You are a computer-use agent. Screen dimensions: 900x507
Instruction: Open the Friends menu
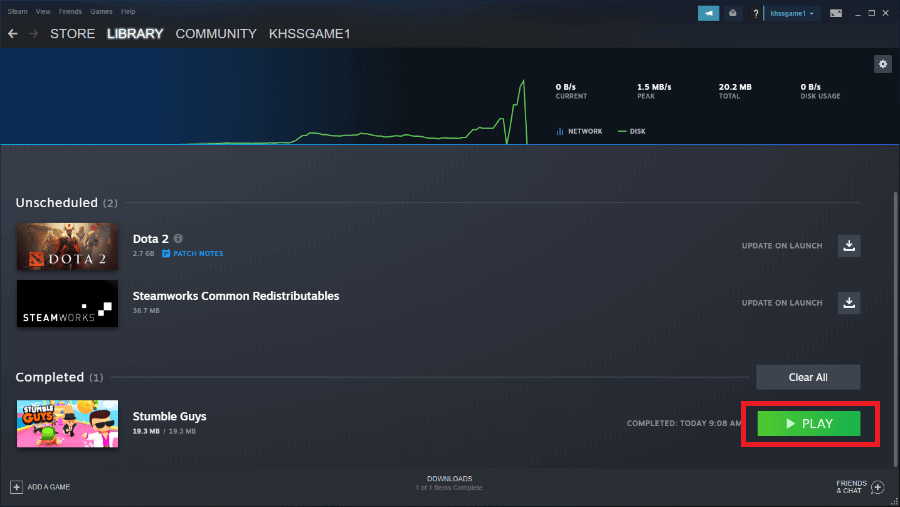pos(70,11)
